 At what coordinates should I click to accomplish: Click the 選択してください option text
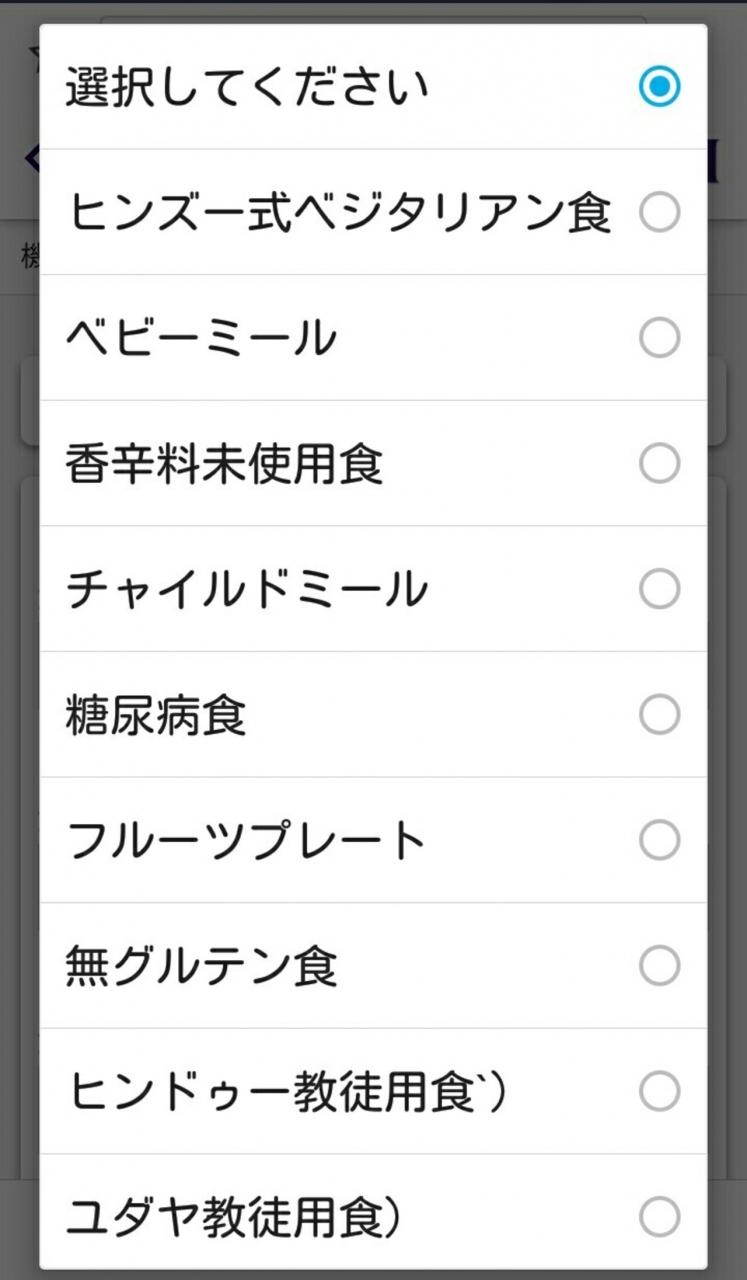click(247, 87)
